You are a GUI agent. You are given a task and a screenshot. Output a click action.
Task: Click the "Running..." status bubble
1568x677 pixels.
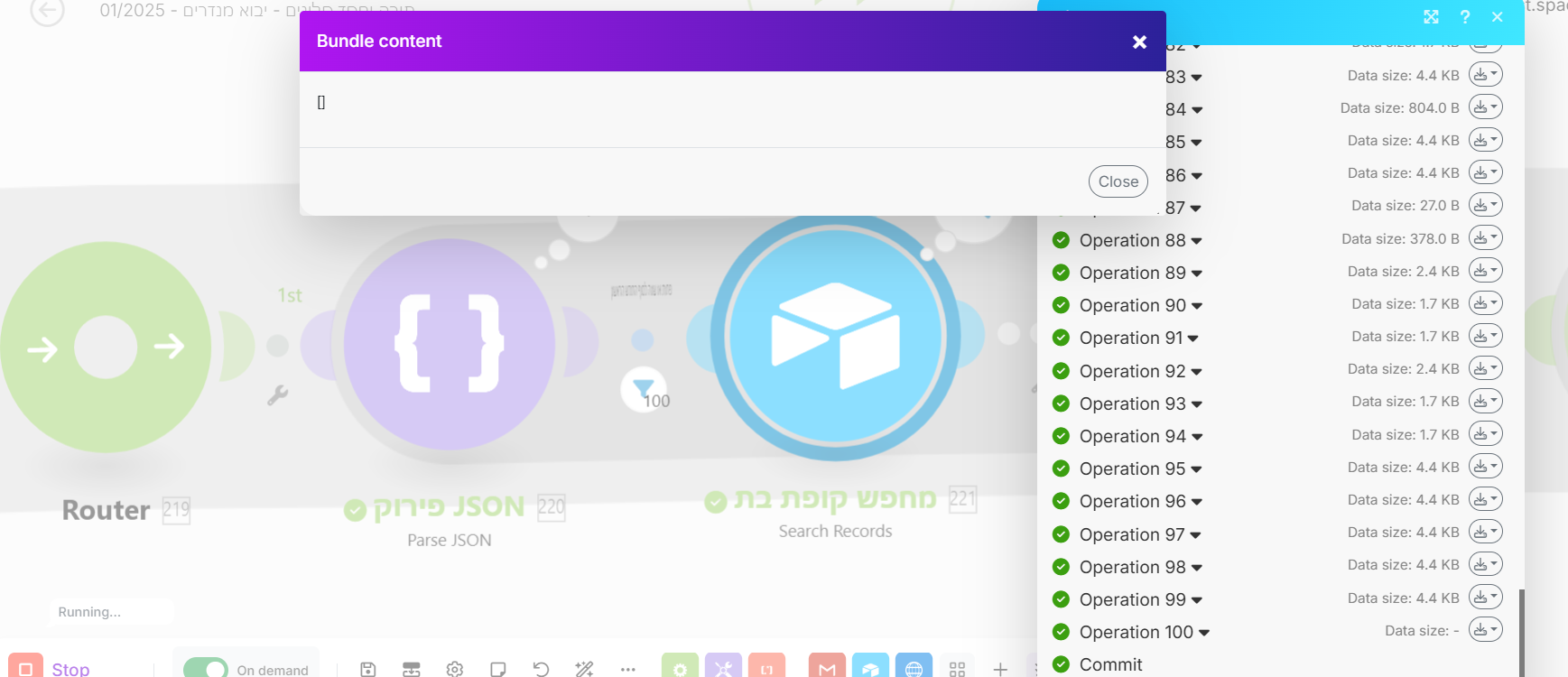pos(111,611)
